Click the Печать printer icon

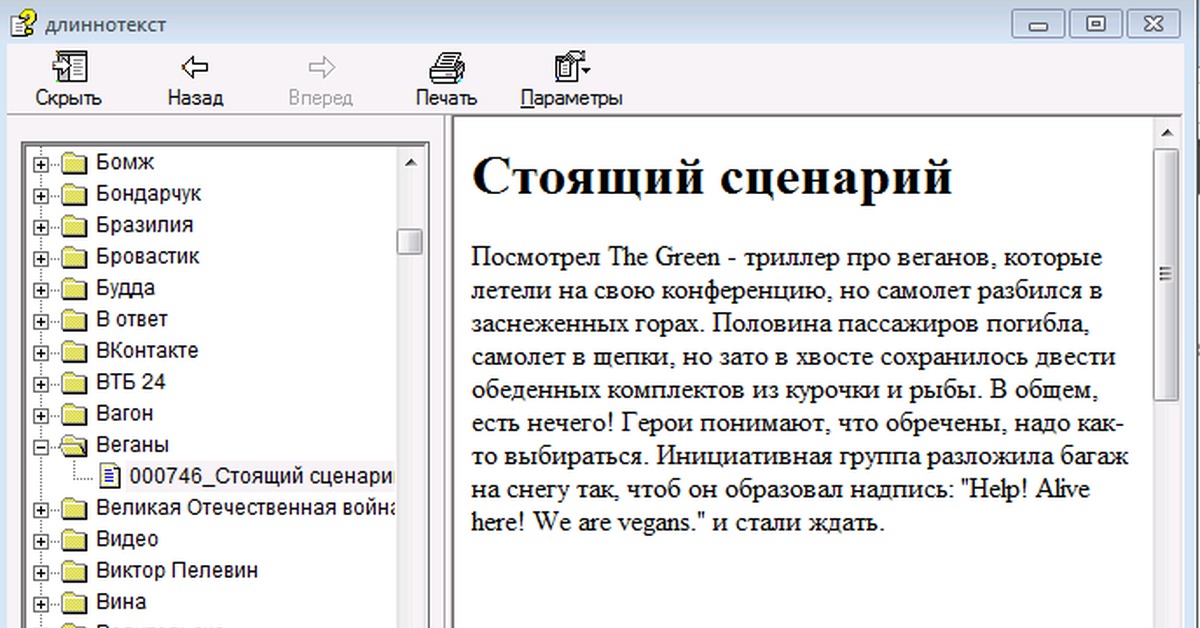coord(447,67)
